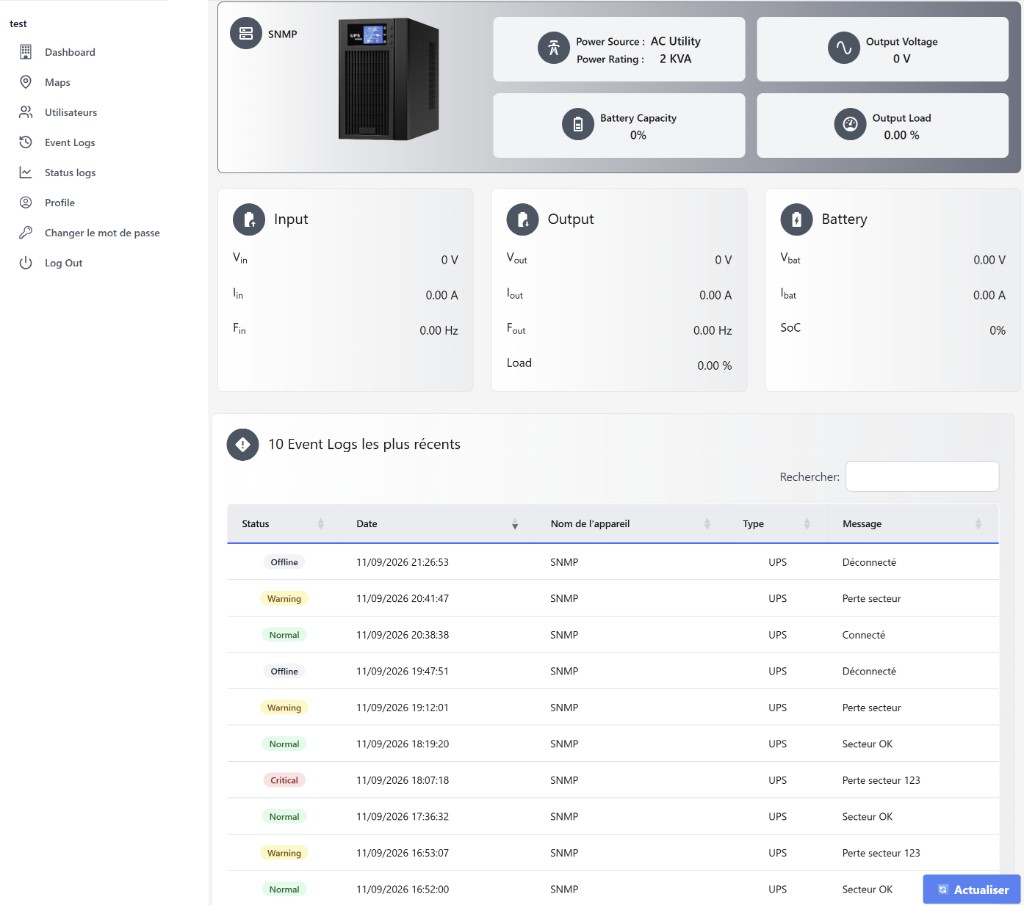This screenshot has height=905, width=1024.
Task: Click the Maps location pin icon
Action: 25,82
